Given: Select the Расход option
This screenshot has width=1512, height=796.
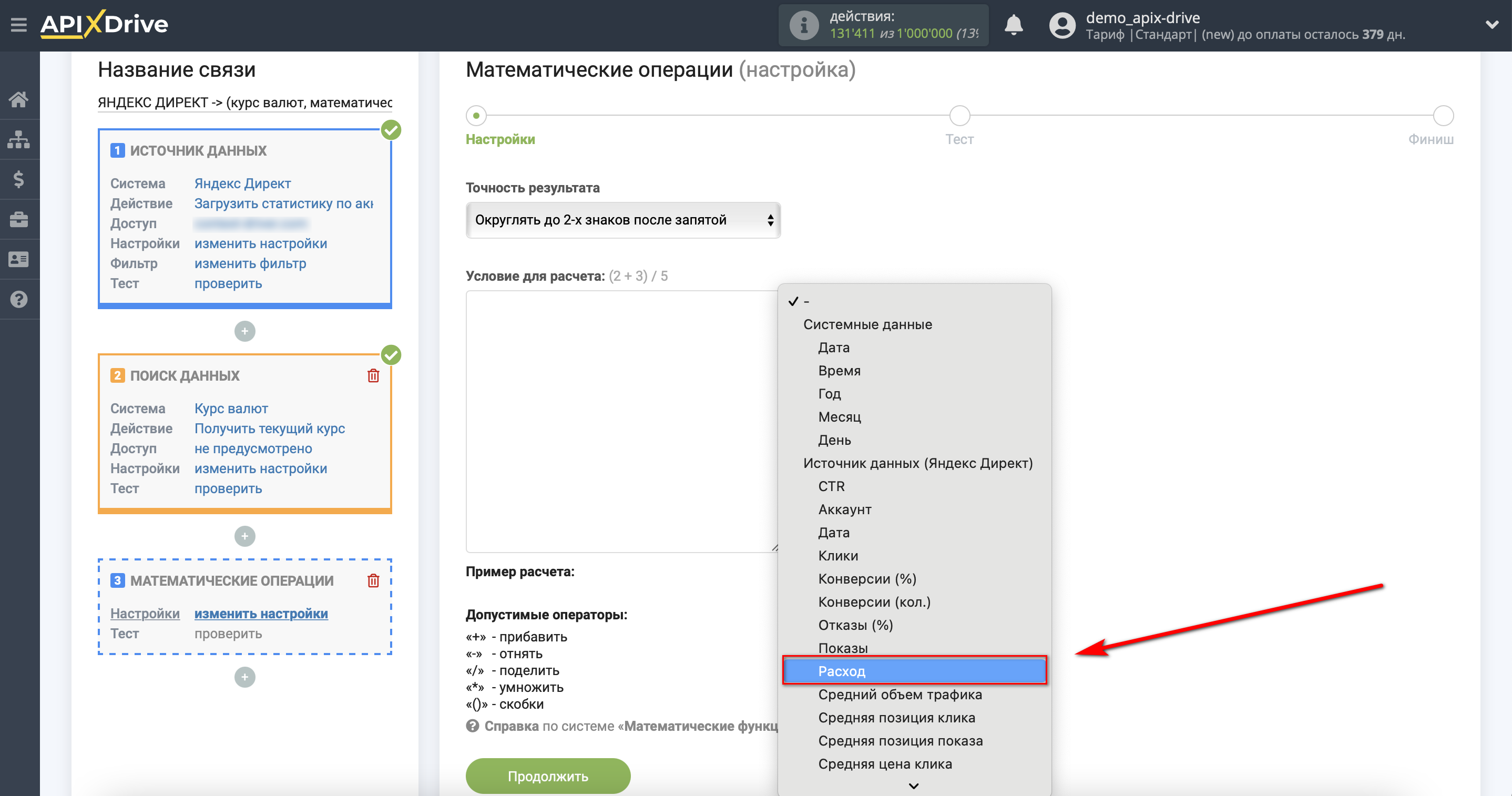Looking at the screenshot, I should click(x=914, y=671).
